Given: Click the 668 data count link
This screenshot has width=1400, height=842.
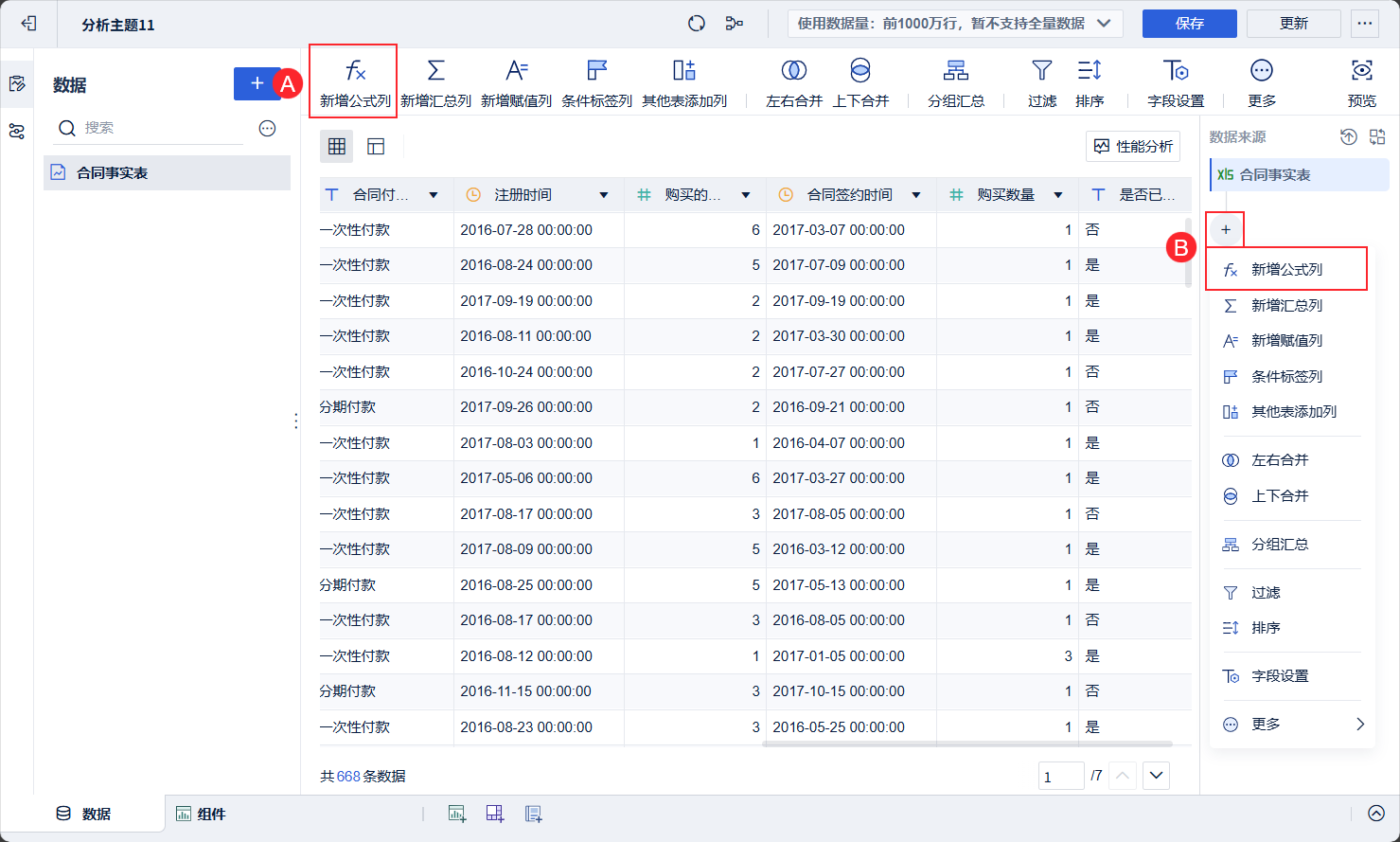Looking at the screenshot, I should [350, 775].
